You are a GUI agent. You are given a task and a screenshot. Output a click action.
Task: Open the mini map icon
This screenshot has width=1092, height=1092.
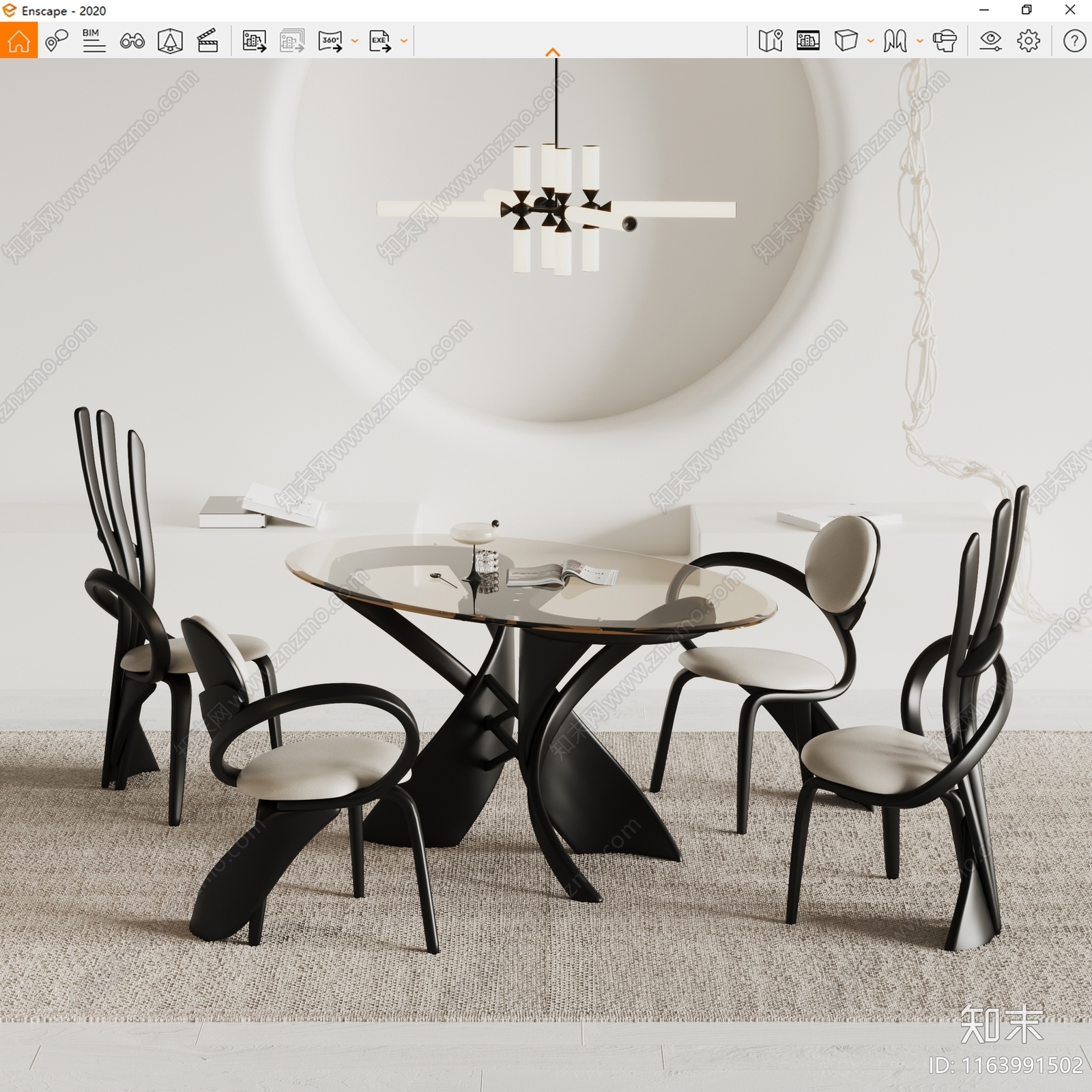(771, 41)
